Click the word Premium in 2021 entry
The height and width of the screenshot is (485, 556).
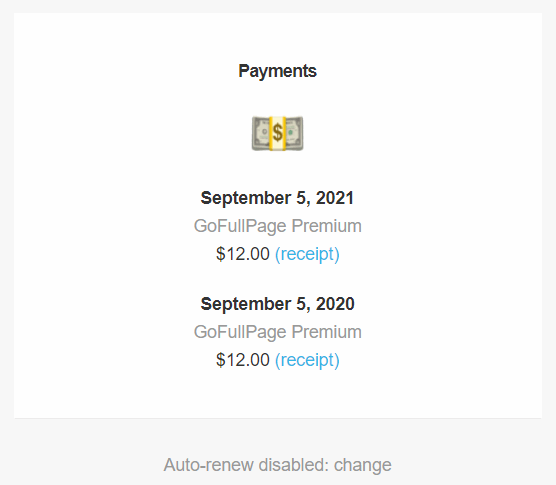click(x=327, y=226)
